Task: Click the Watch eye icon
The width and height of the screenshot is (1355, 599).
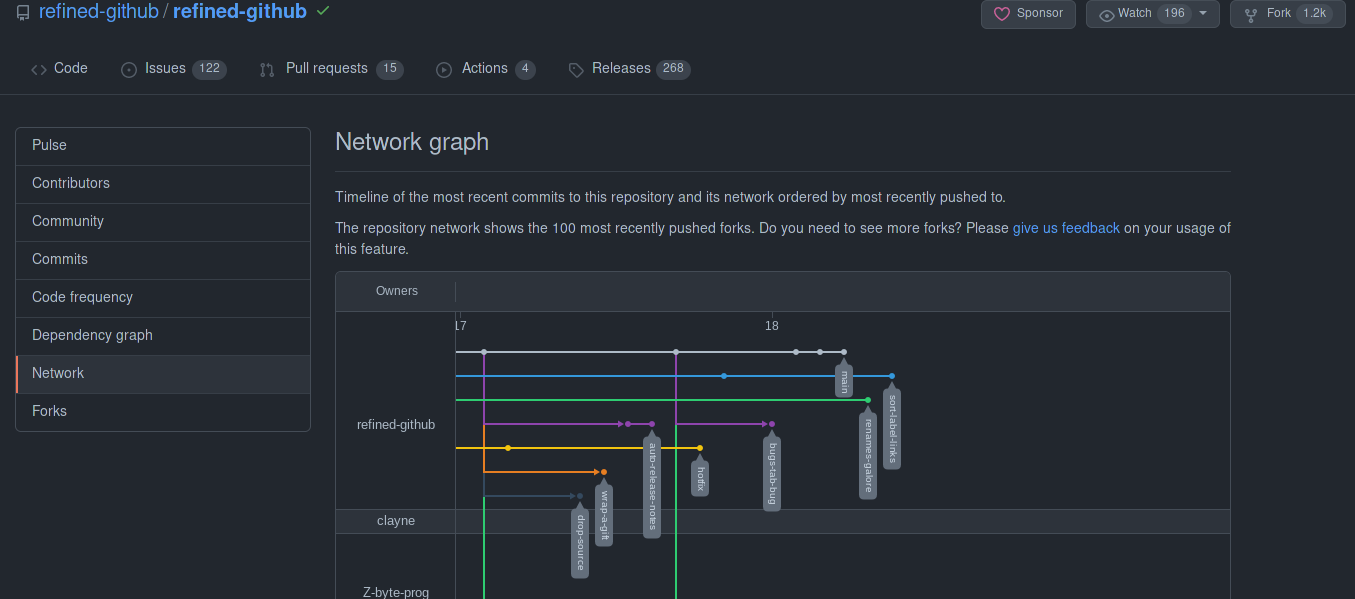Action: pos(1107,14)
